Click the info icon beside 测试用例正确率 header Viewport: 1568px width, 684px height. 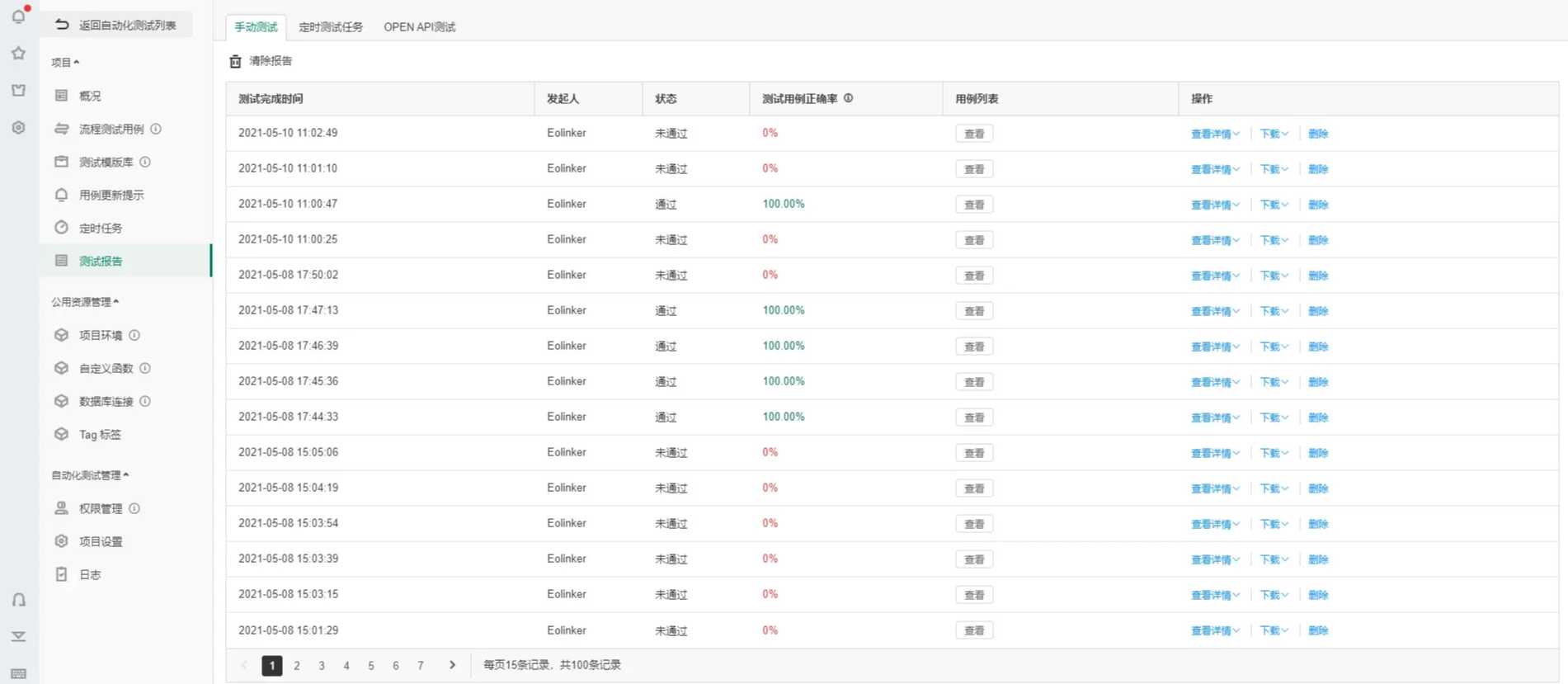click(848, 98)
